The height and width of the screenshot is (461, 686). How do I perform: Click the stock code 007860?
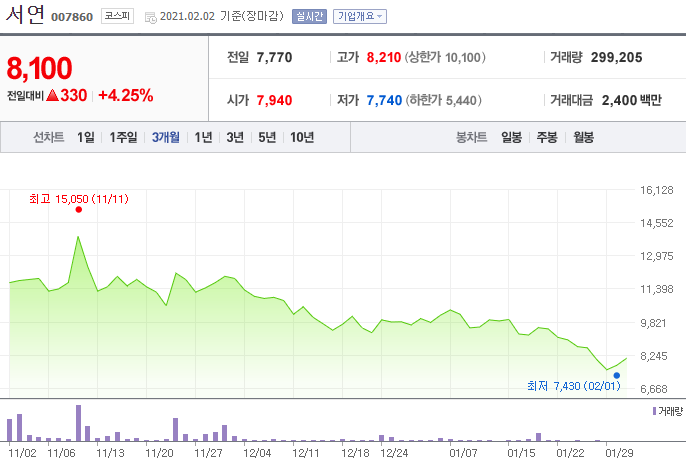tap(72, 17)
